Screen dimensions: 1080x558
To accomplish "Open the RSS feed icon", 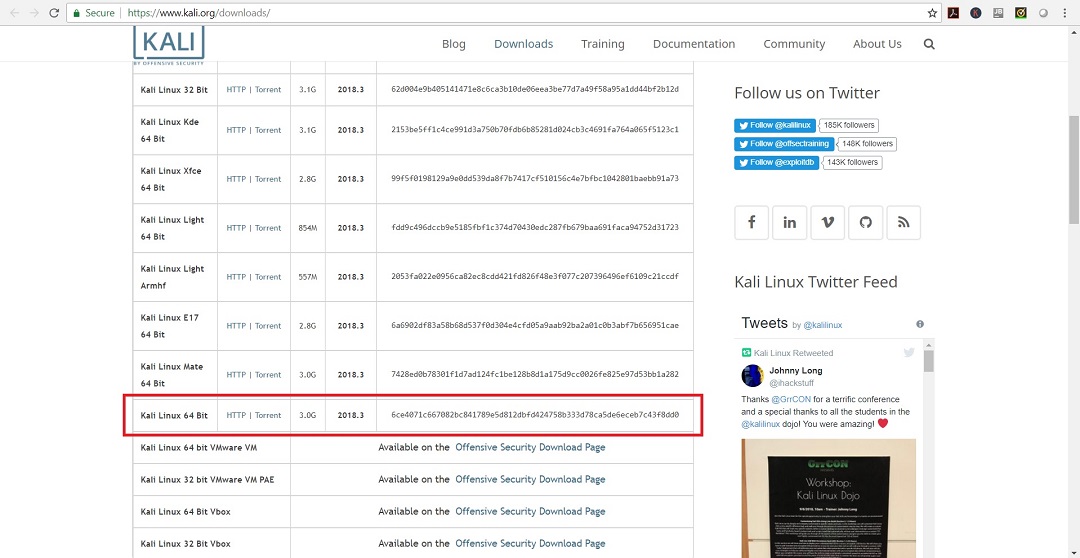I will click(x=904, y=222).
